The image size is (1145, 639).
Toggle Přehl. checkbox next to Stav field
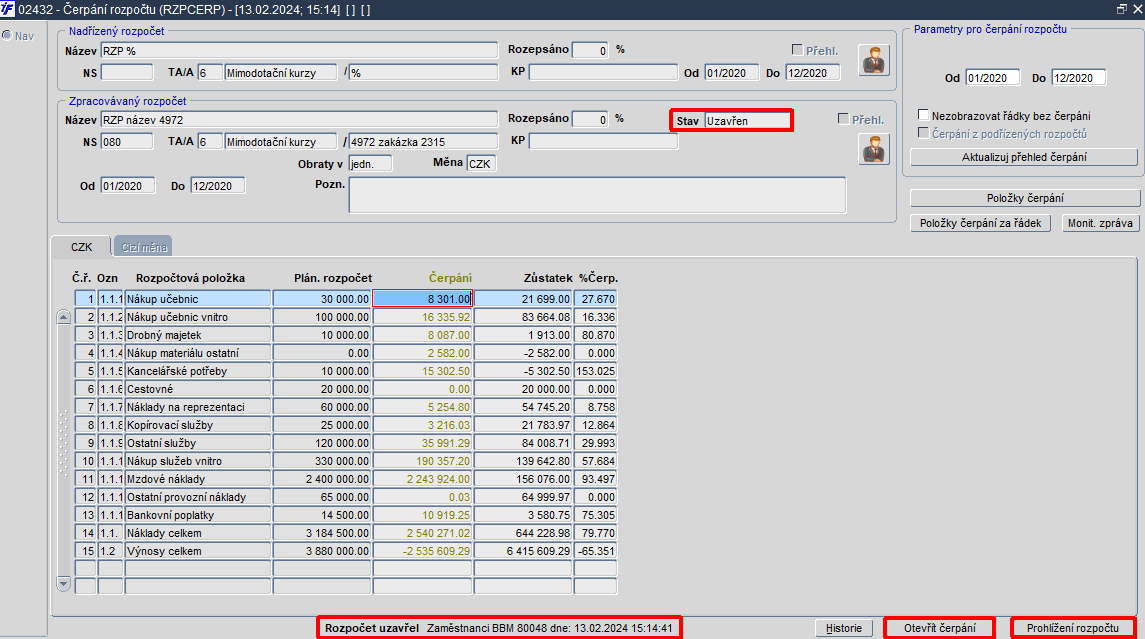pyautogui.click(x=843, y=118)
